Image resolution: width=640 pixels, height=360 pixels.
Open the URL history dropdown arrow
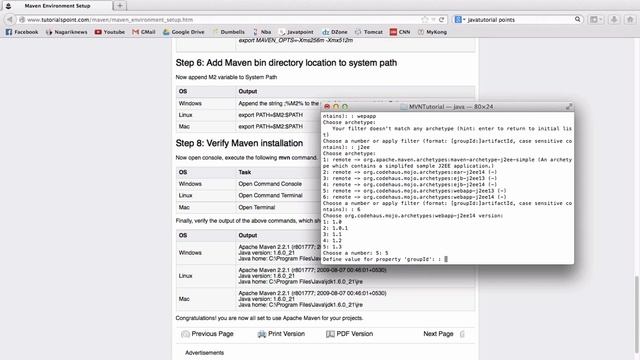[x=433, y=20]
